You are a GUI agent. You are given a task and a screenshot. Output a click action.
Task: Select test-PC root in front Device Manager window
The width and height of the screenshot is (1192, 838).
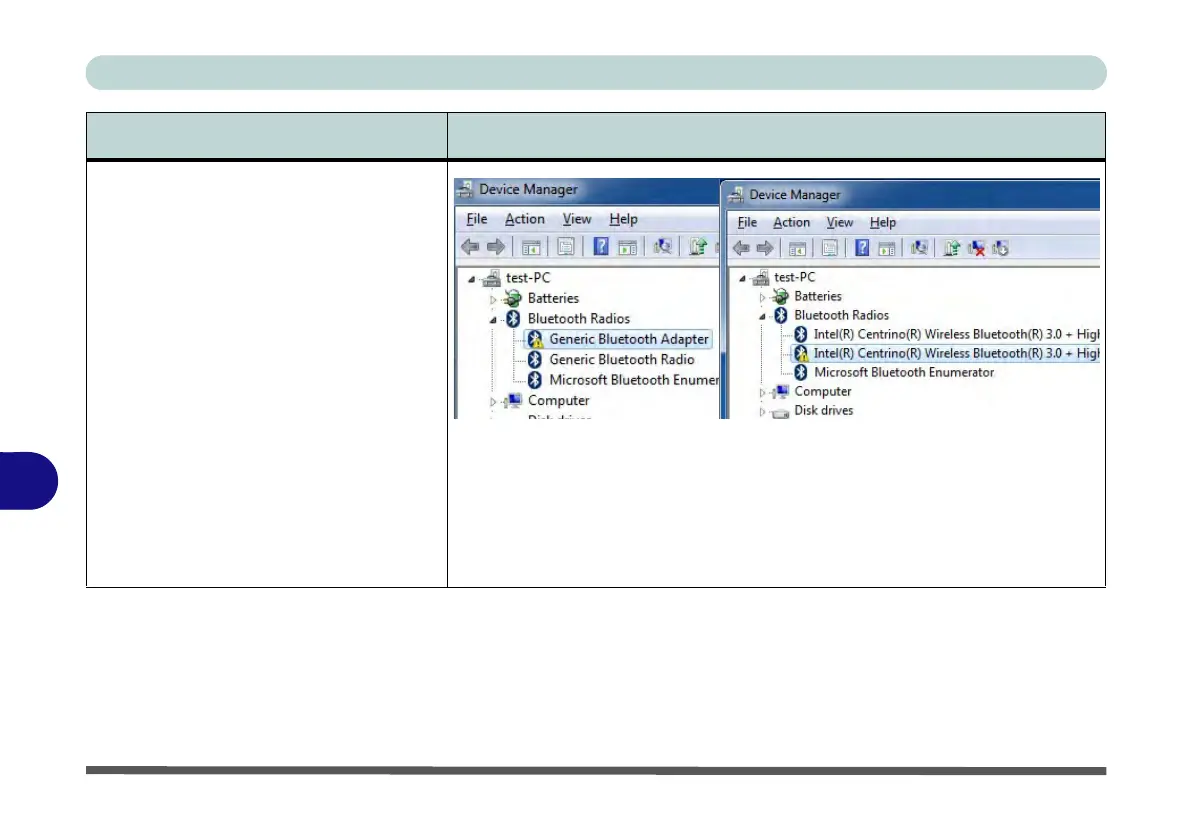pos(794,278)
